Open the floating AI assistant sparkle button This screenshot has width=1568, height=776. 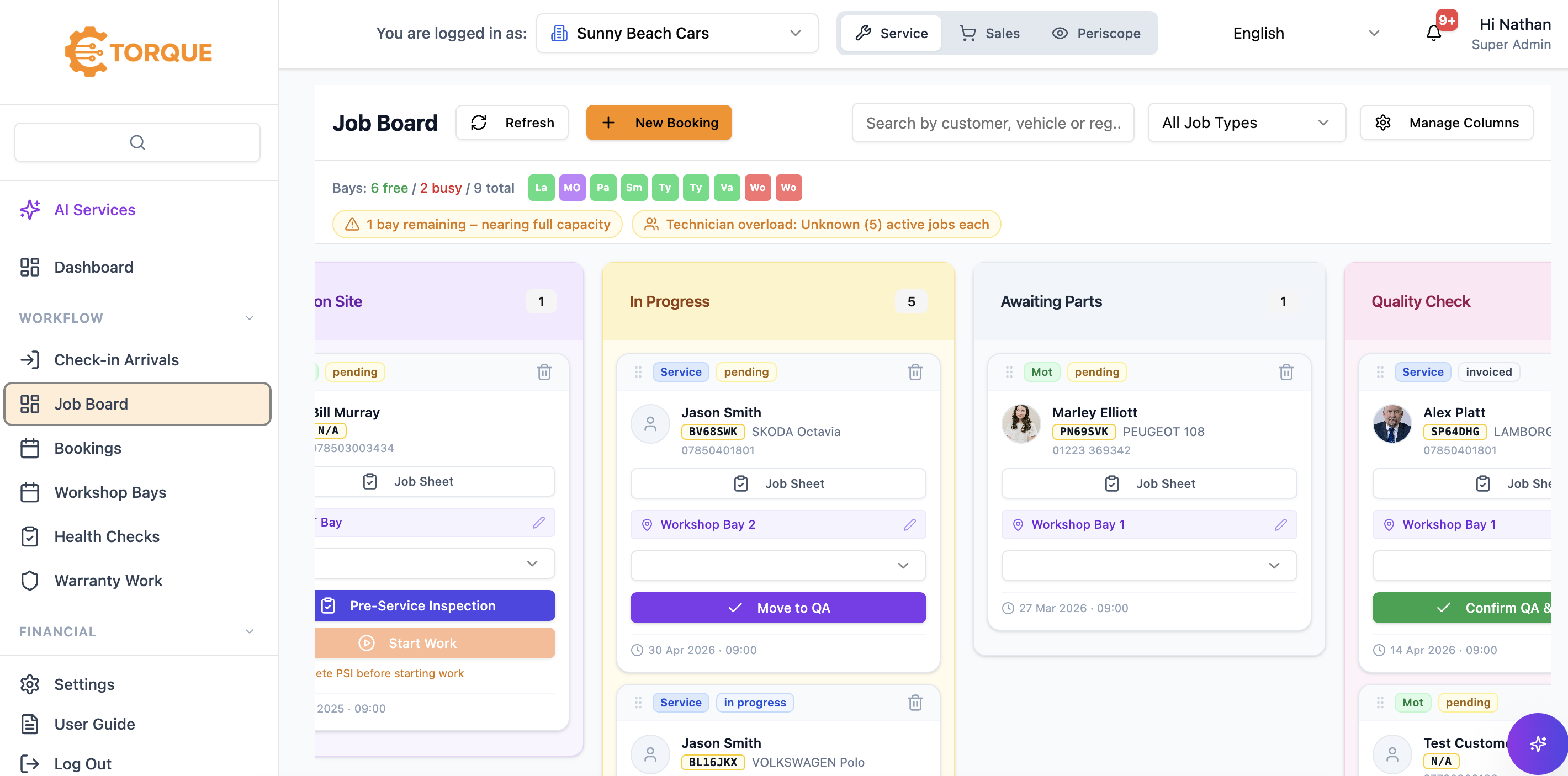pos(1538,743)
